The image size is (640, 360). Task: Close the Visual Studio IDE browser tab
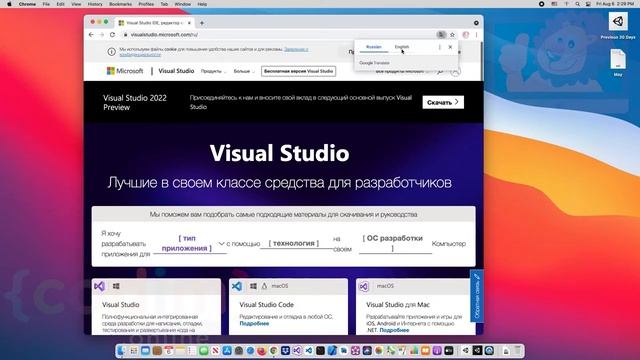tap(189, 23)
